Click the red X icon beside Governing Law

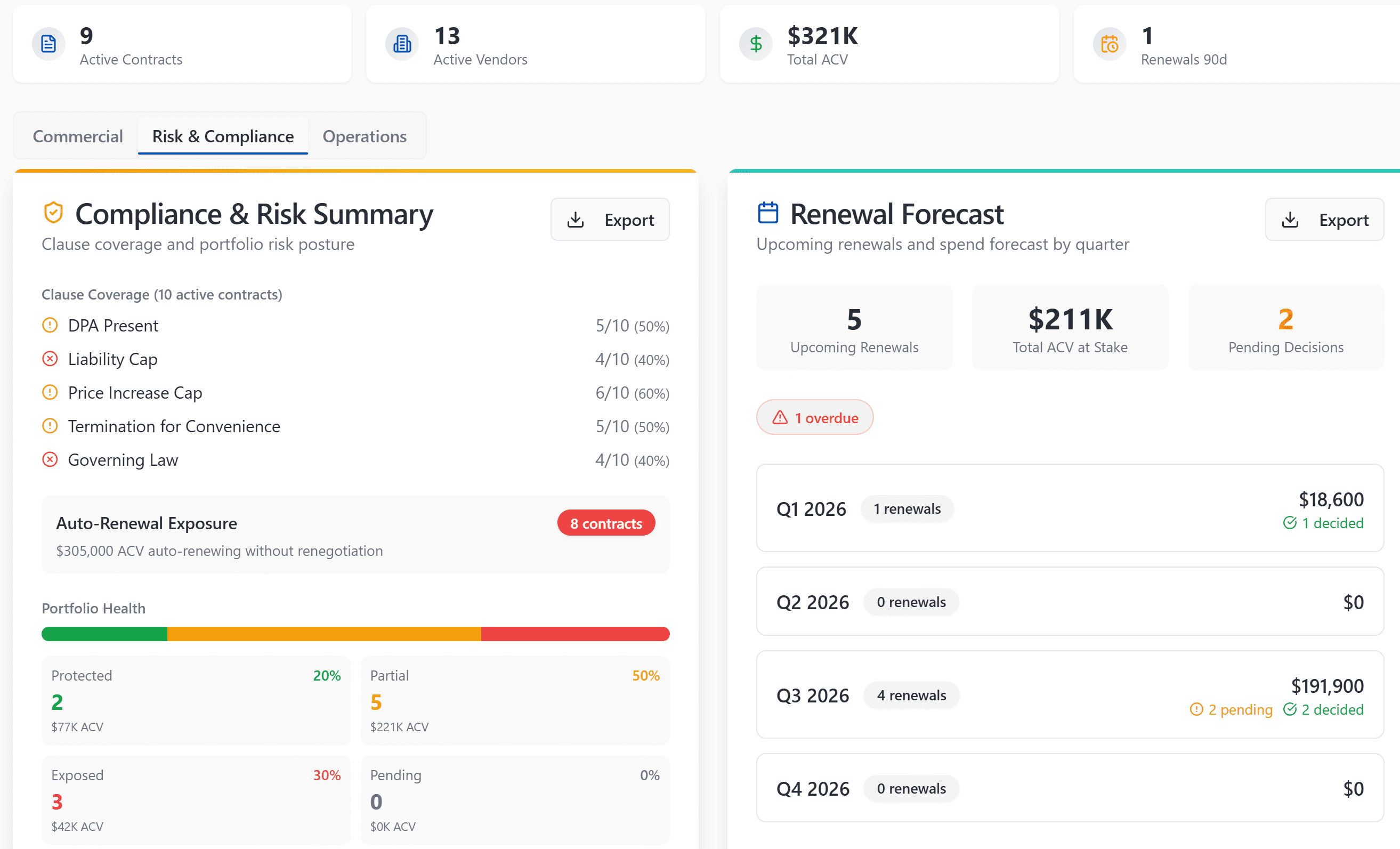point(50,460)
